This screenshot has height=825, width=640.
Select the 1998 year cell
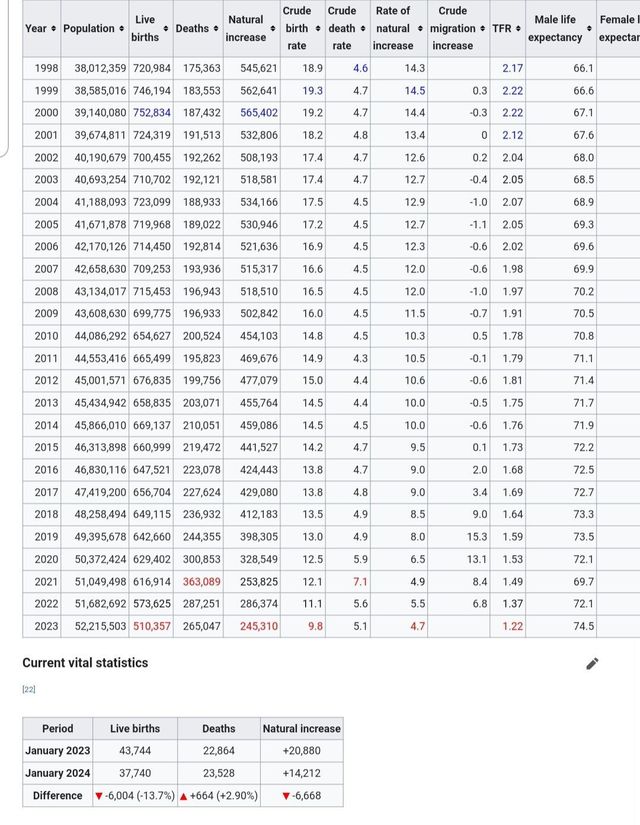click(45, 68)
